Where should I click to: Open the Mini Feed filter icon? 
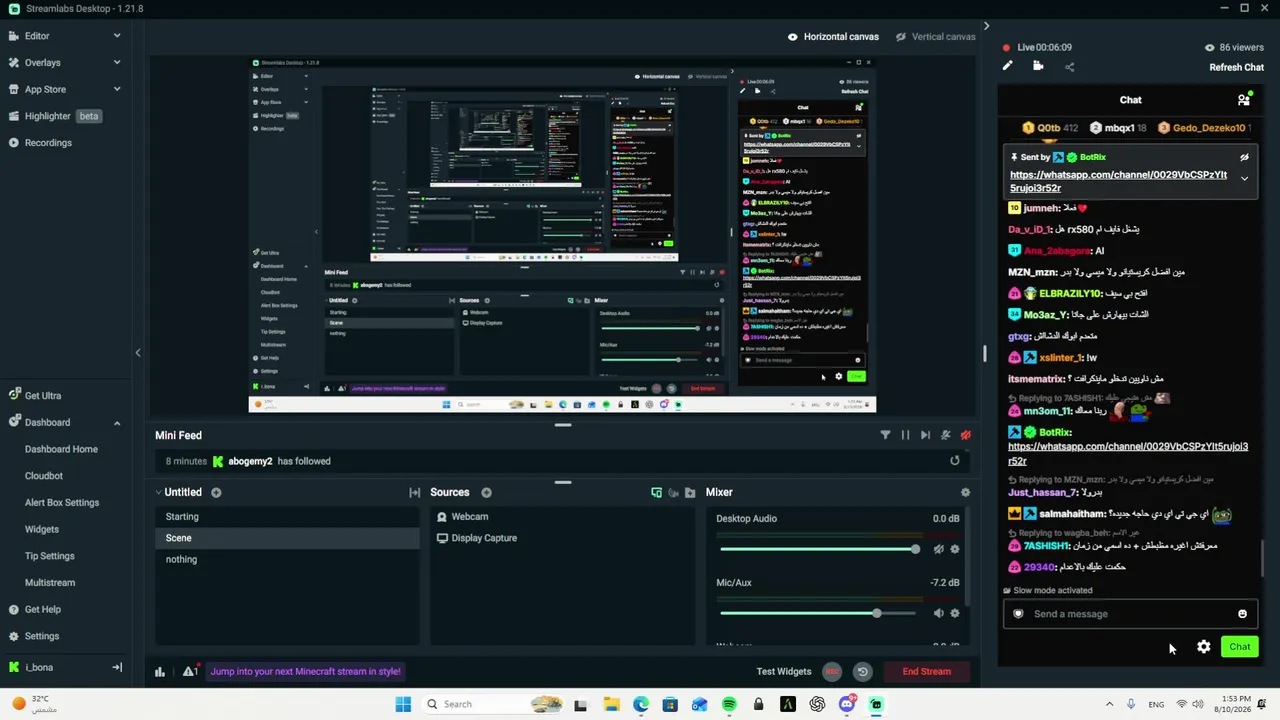pos(885,435)
